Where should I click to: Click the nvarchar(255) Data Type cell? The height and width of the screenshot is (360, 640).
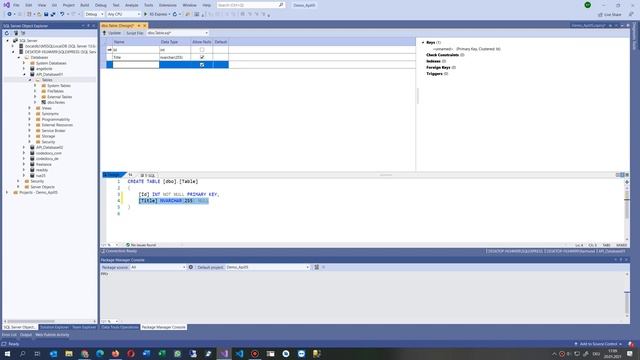(x=175, y=57)
